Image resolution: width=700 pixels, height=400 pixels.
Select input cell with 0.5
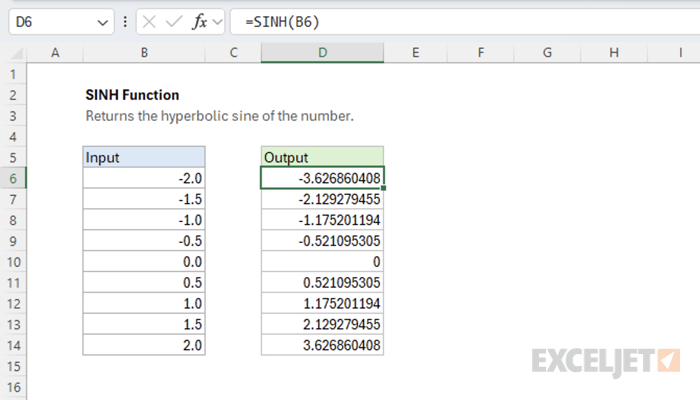pyautogui.click(x=144, y=283)
